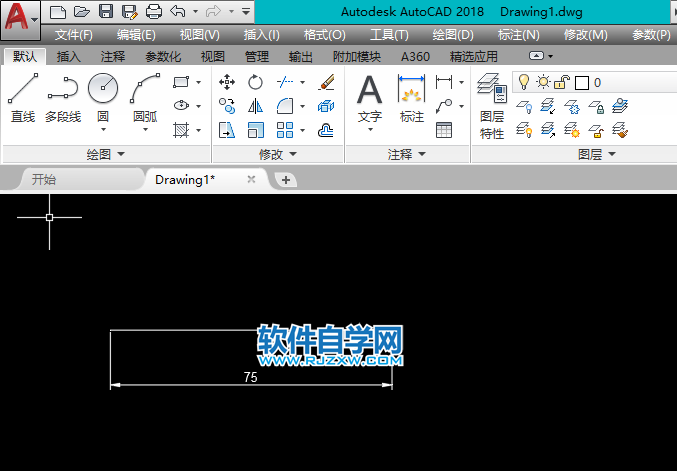Toggle the layer freeze sun icon
Screen dimensions: 677x471
(542, 82)
